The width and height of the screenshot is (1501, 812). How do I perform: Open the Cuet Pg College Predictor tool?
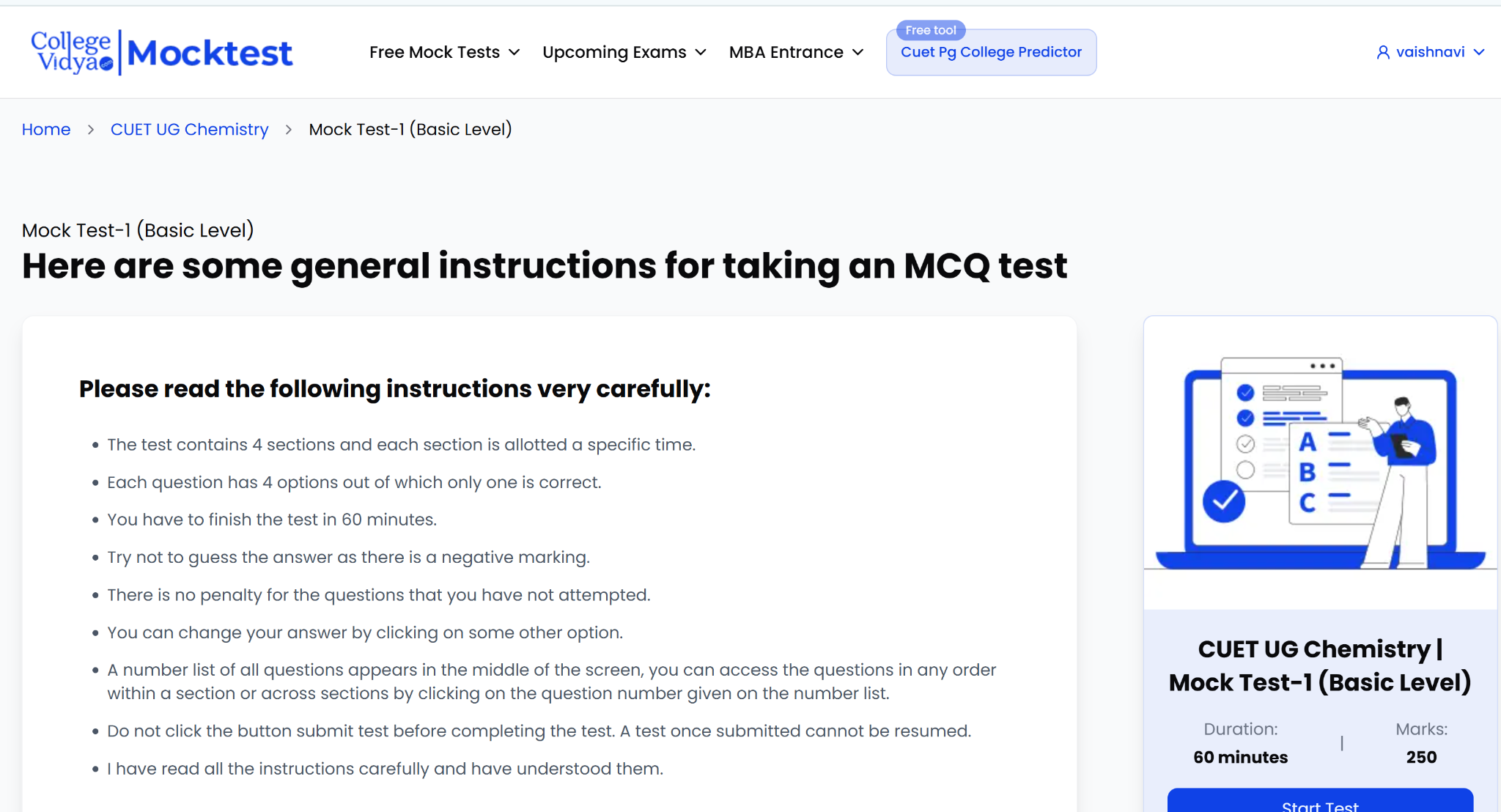tap(991, 52)
